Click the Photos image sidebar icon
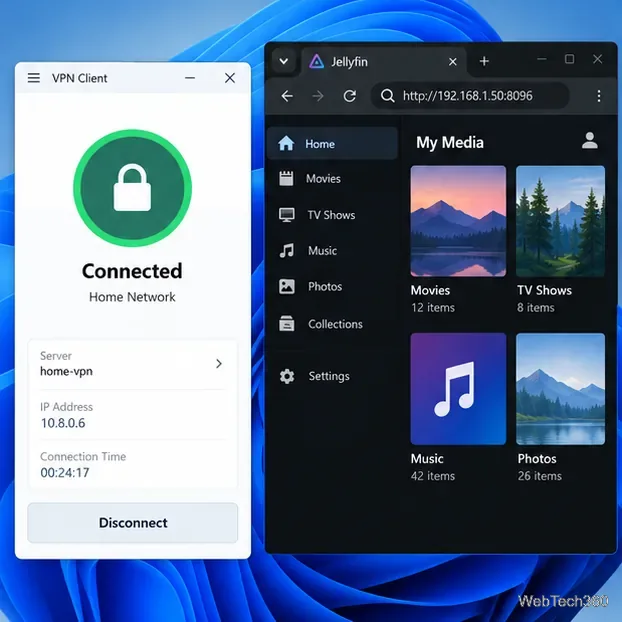622x622 pixels. click(286, 286)
